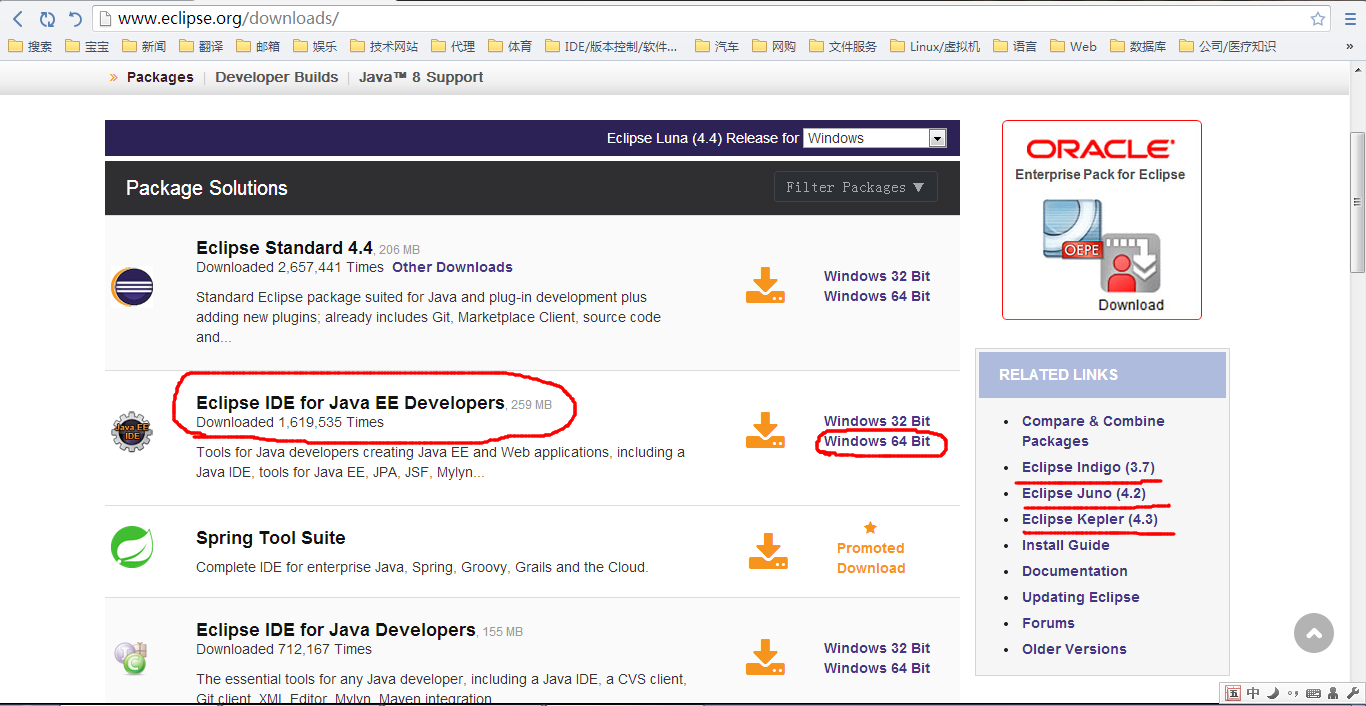Open the Spring Tool Suite title link
The height and width of the screenshot is (706, 1366).
(271, 538)
